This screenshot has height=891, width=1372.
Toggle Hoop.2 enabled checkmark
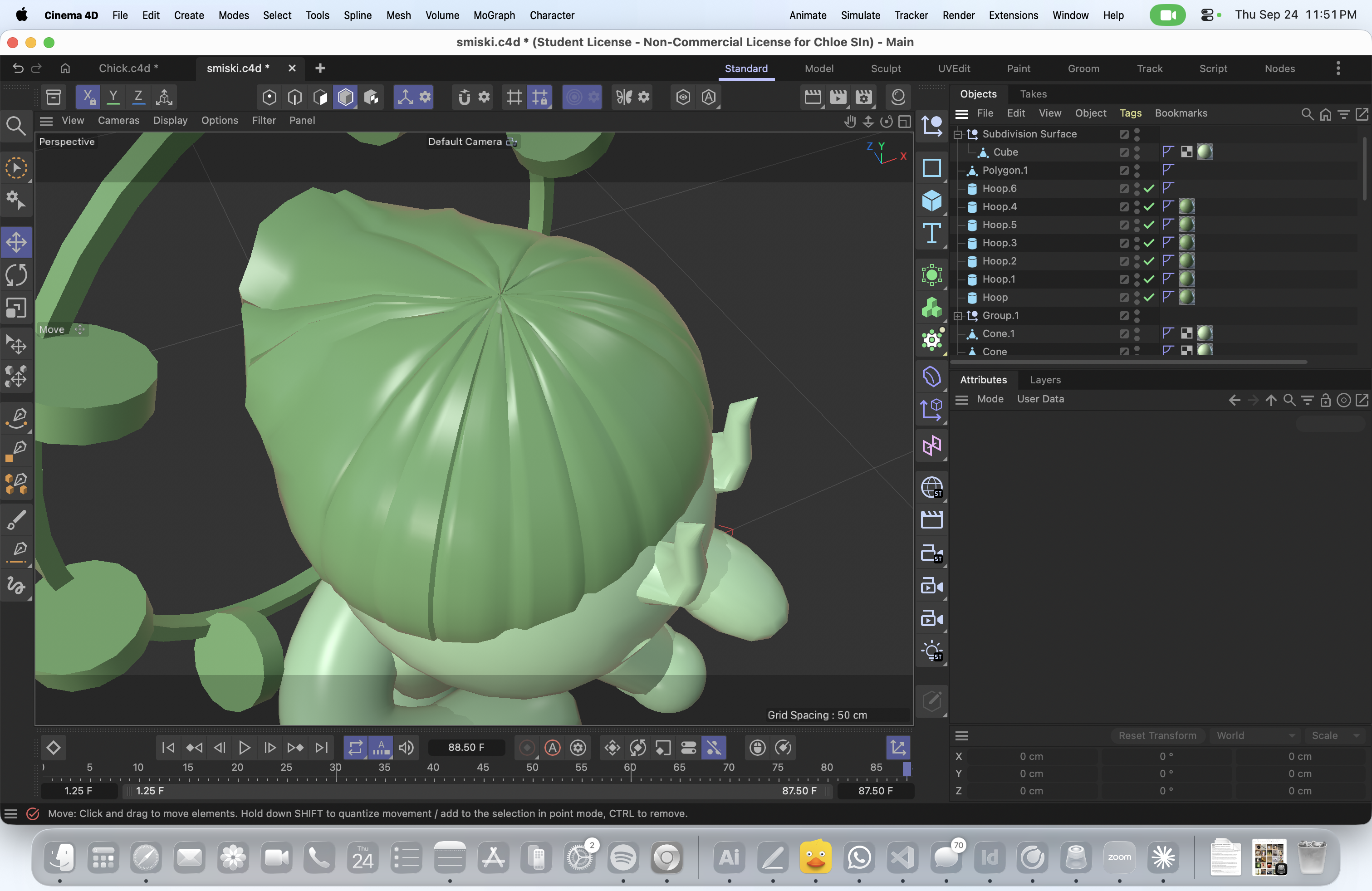pos(1149,261)
